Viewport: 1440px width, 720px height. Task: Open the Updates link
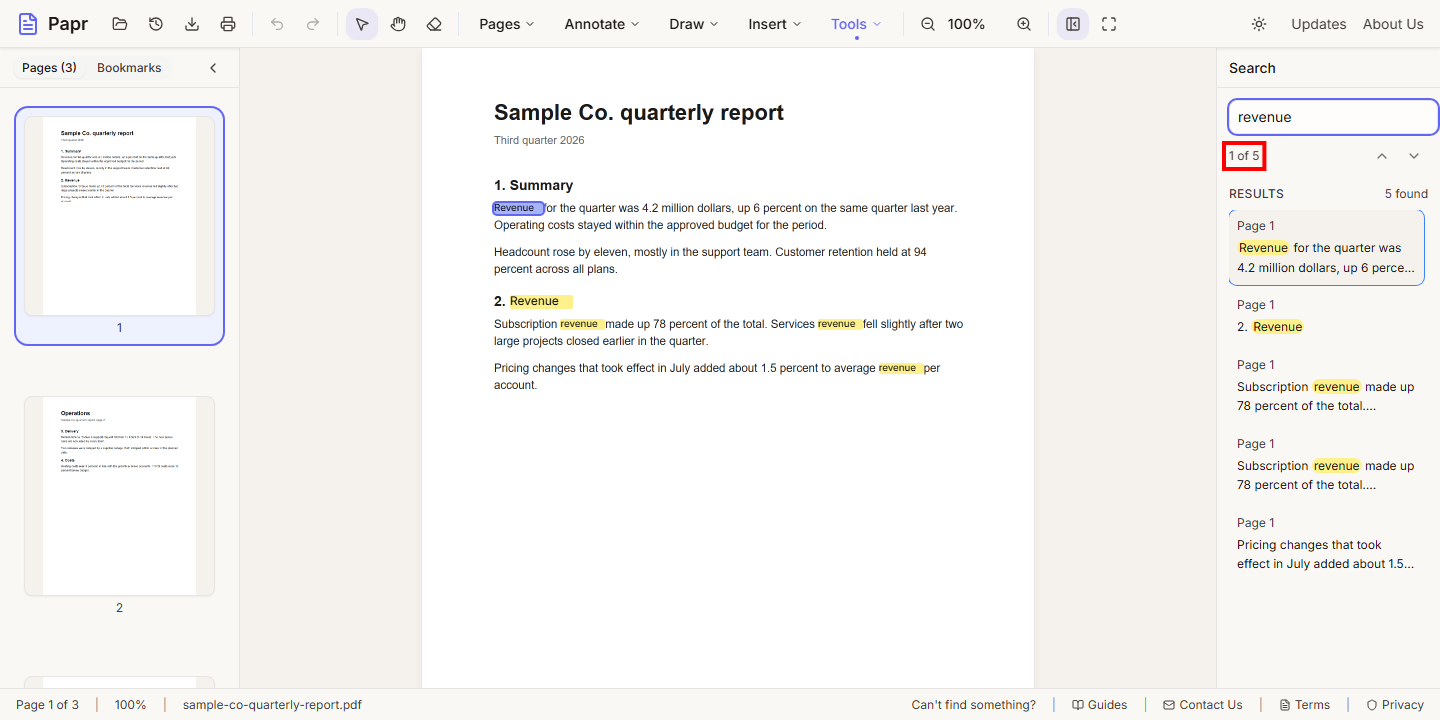pyautogui.click(x=1318, y=24)
